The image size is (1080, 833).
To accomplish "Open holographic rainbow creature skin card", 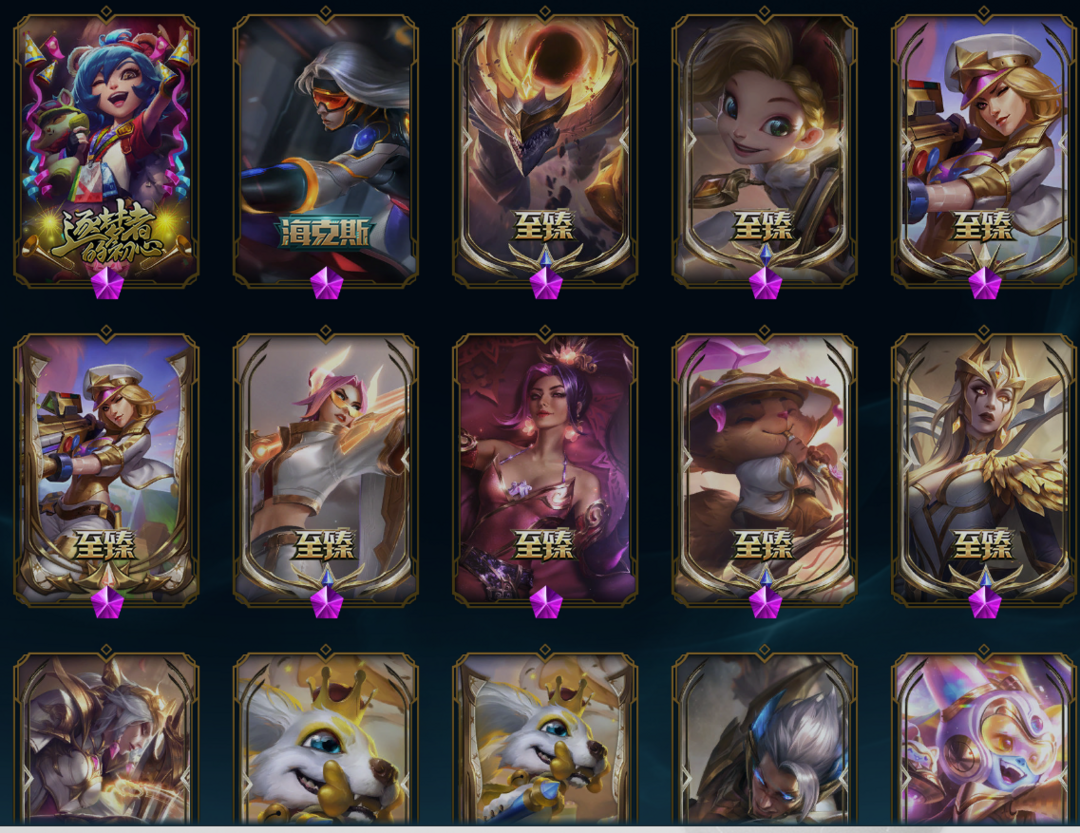I will click(x=984, y=739).
